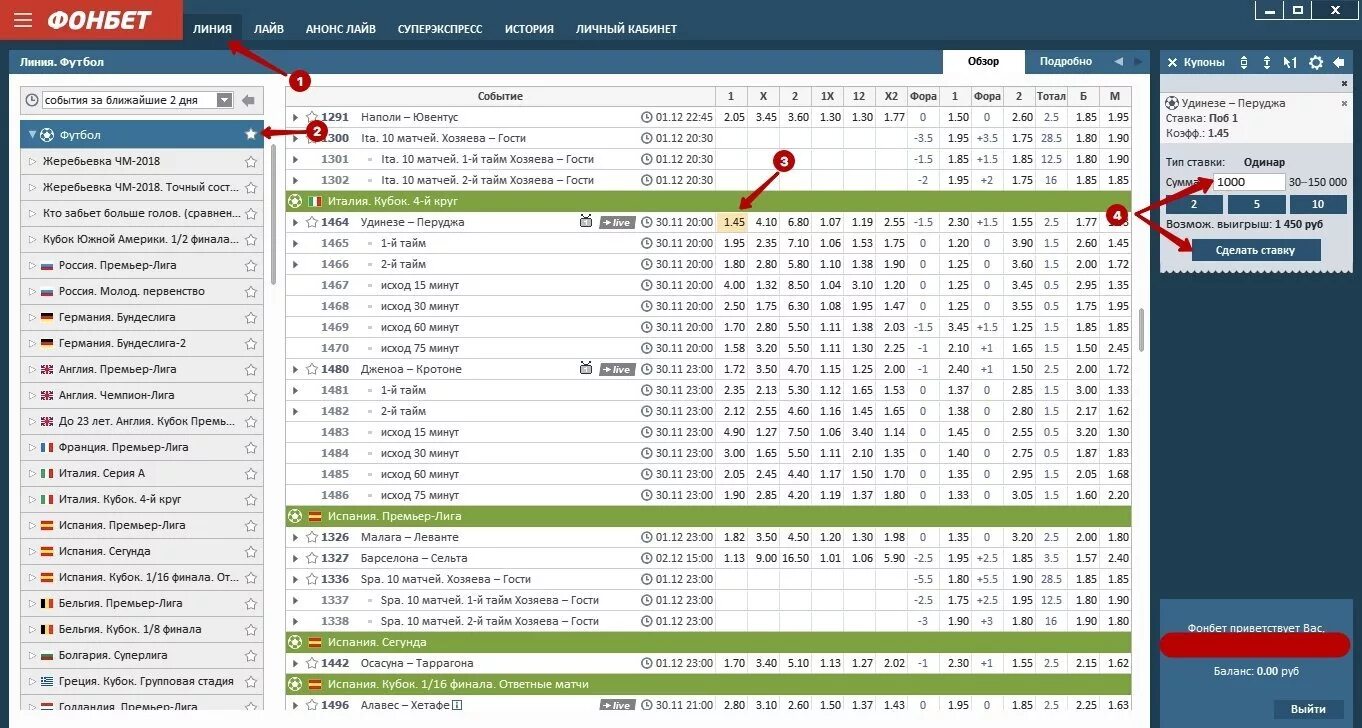The height and width of the screenshot is (728, 1362).
Task: Switch to the Подробно view tab
Action: (1066, 62)
